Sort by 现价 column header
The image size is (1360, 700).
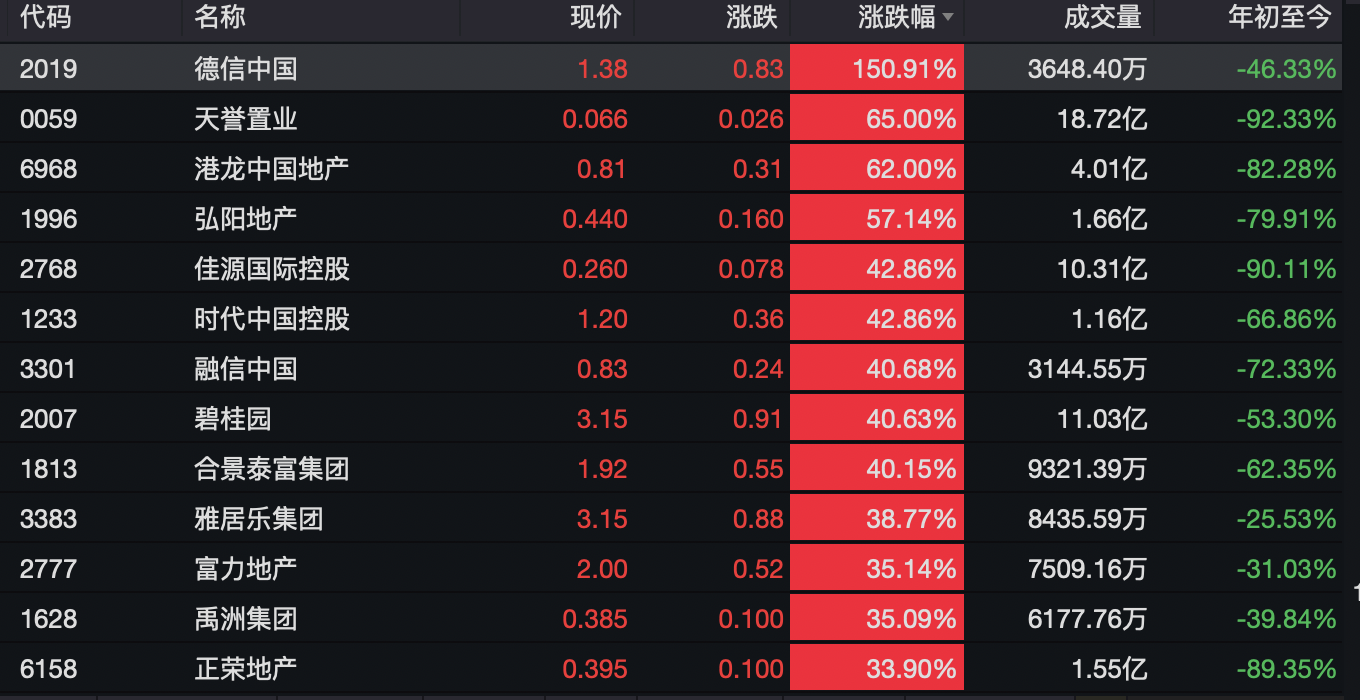(x=596, y=18)
